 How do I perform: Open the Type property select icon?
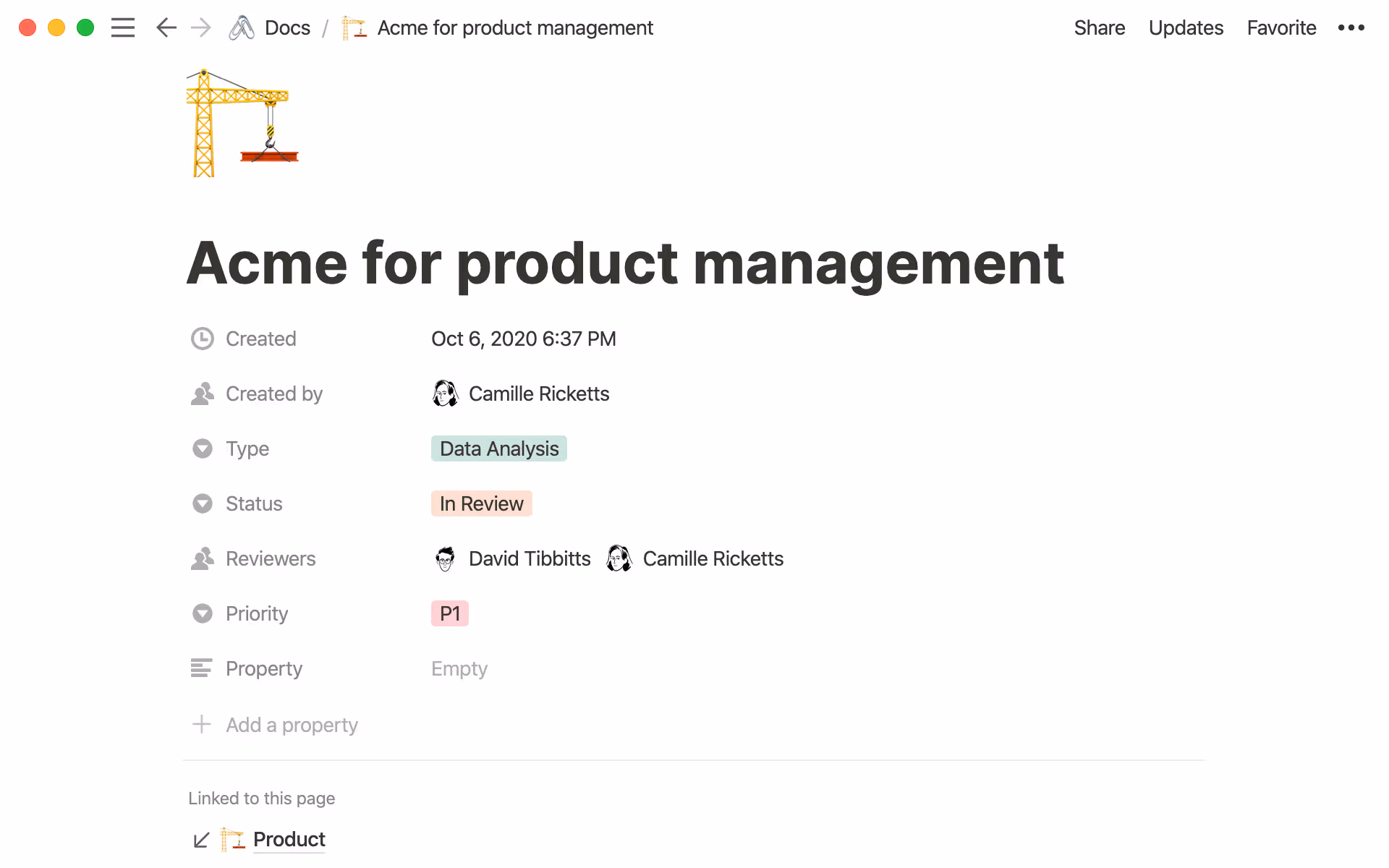click(203, 448)
